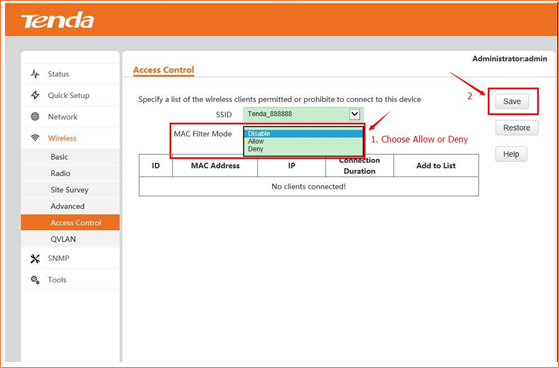Viewport: 559px width, 368px height.
Task: Click the Help button
Action: [x=511, y=154]
